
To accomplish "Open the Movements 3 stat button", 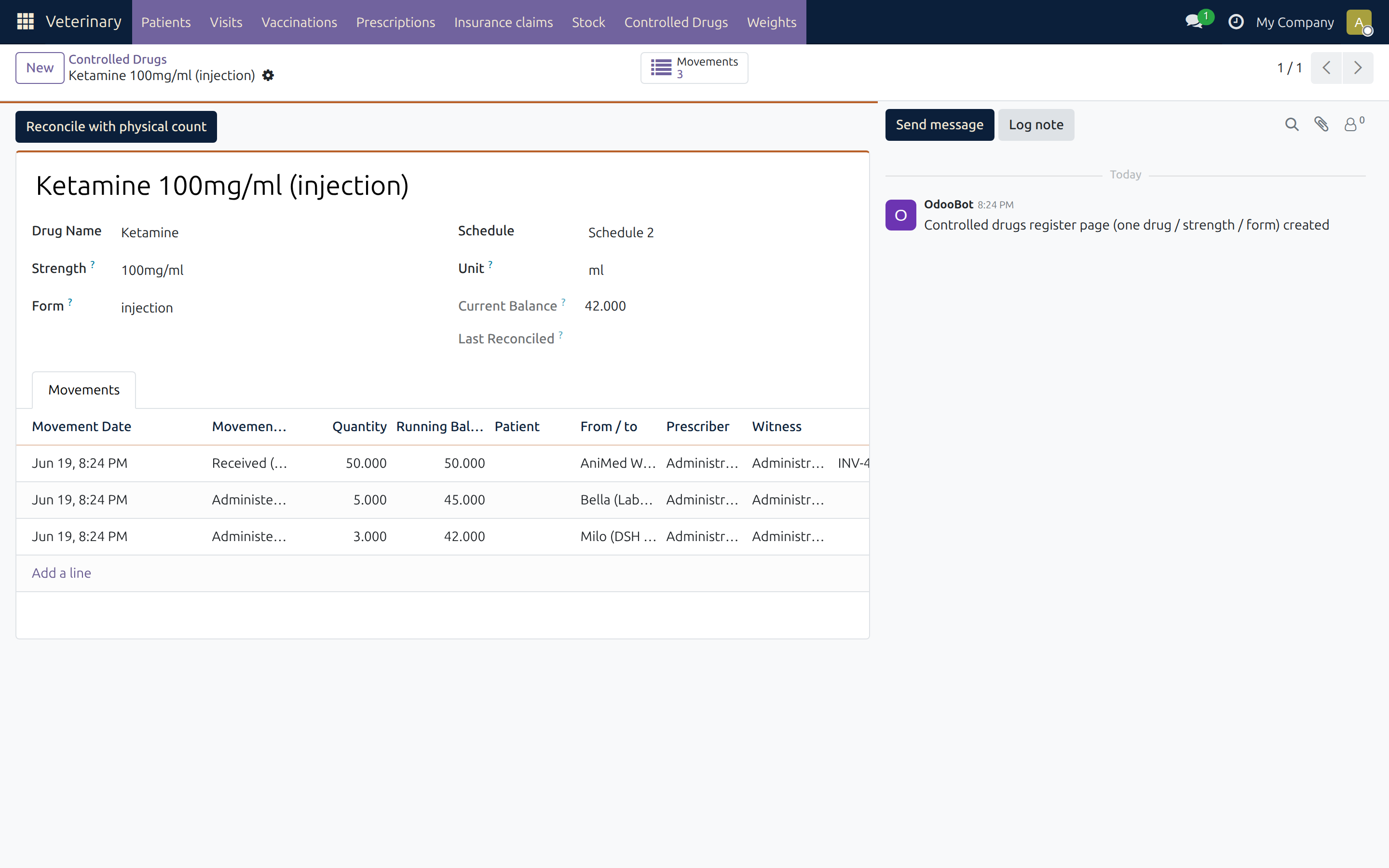I will pos(694,68).
